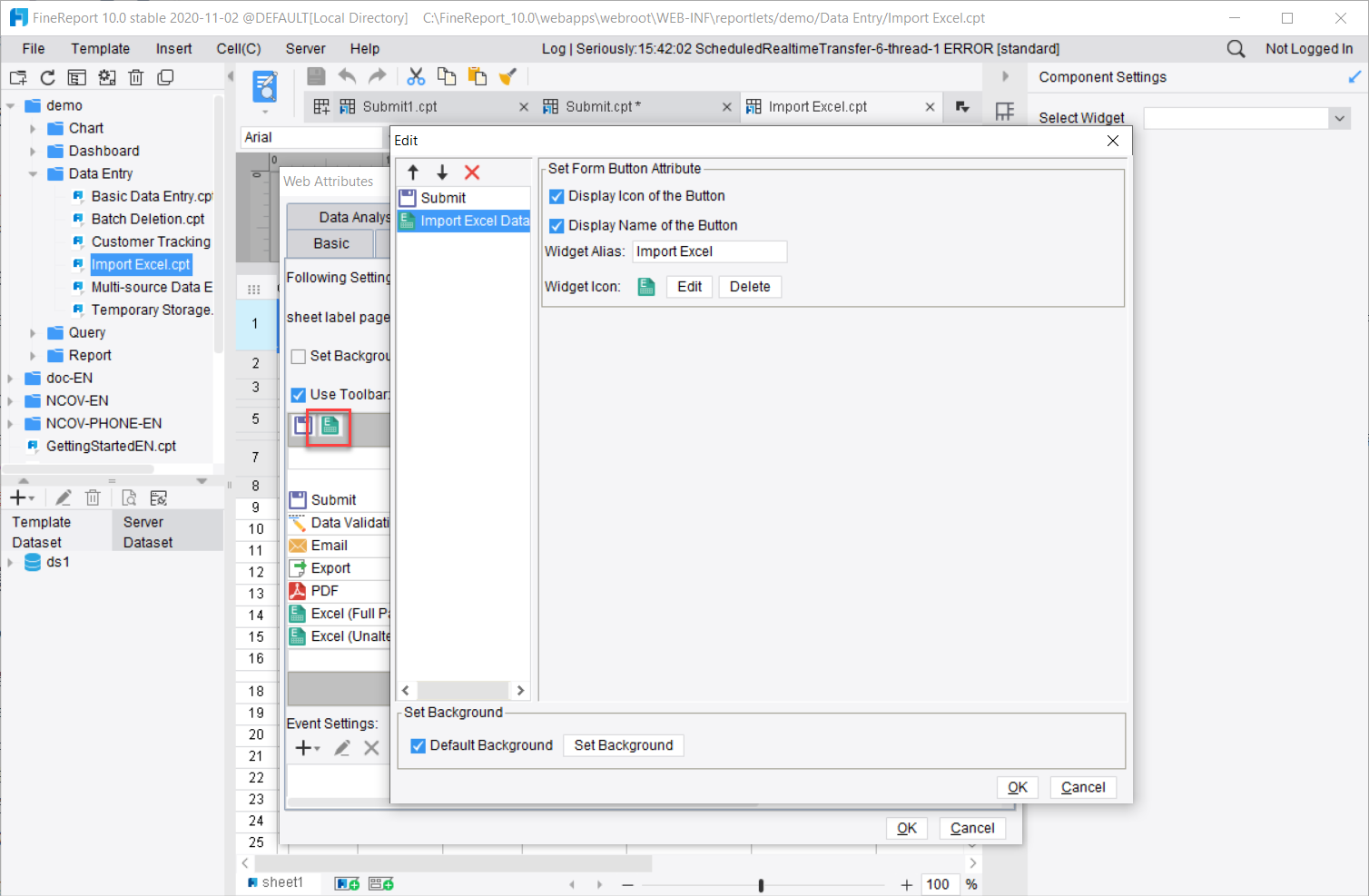This screenshot has width=1369, height=896.
Task: Refresh the template file tree
Action: click(48, 77)
